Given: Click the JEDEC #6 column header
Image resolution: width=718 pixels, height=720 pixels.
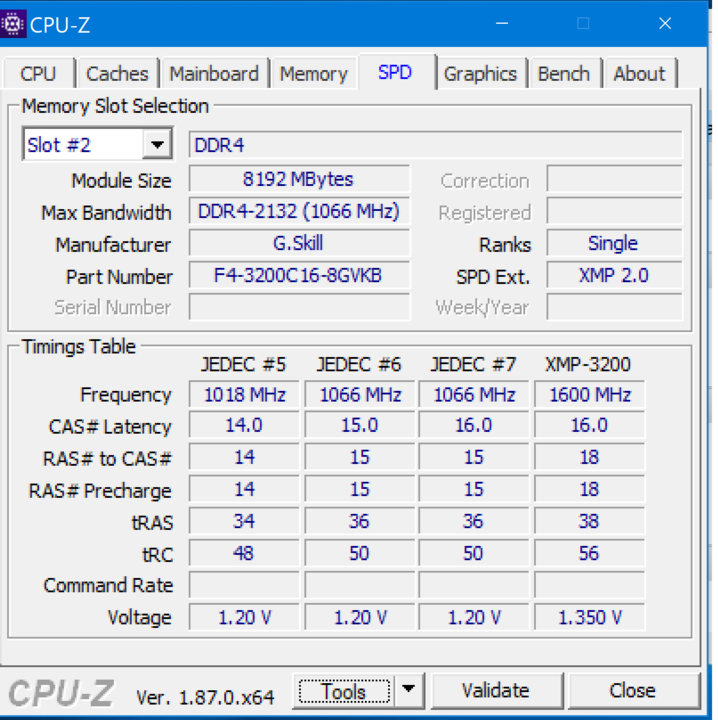Looking at the screenshot, I should [359, 365].
